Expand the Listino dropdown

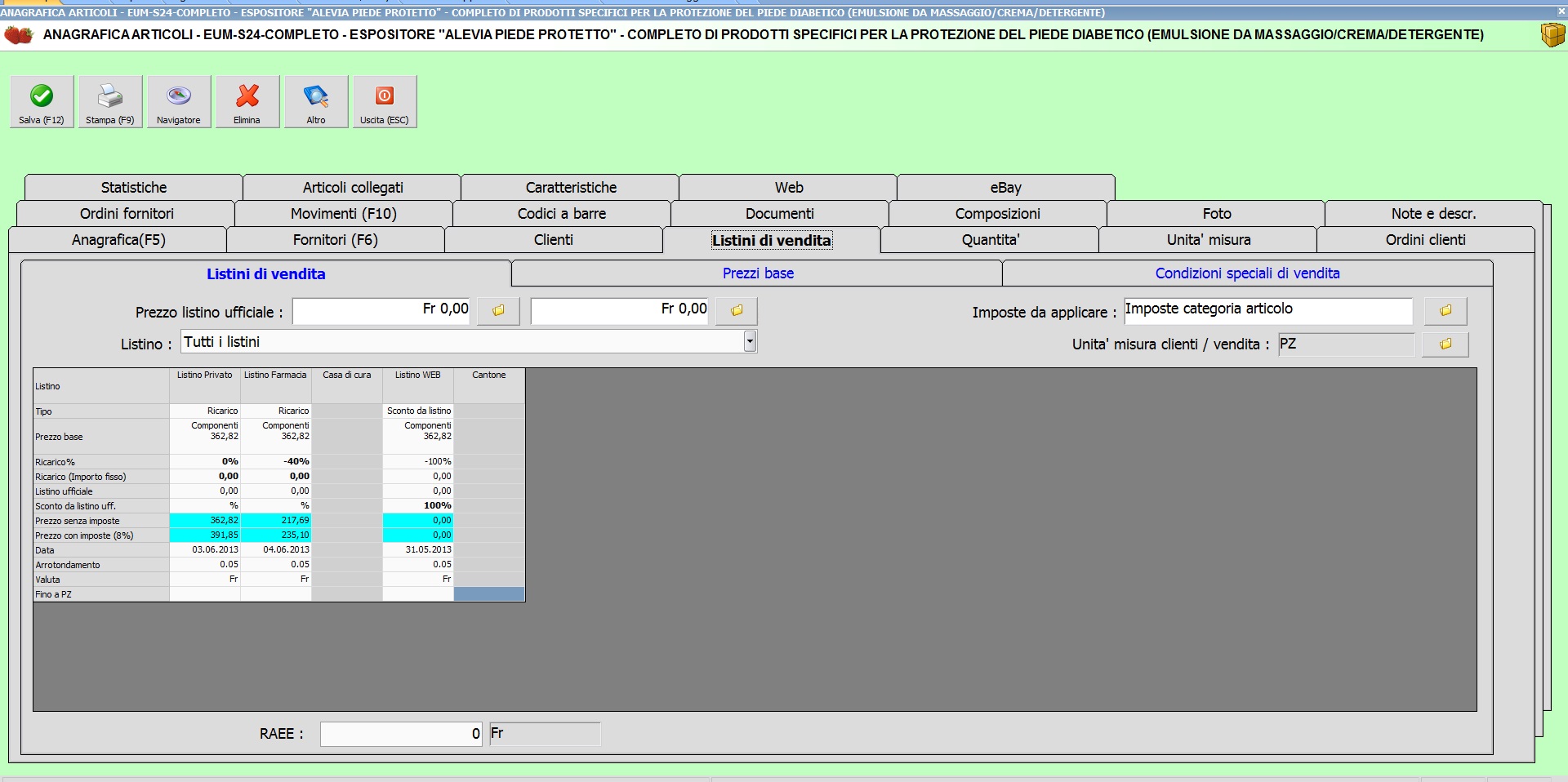(x=751, y=342)
